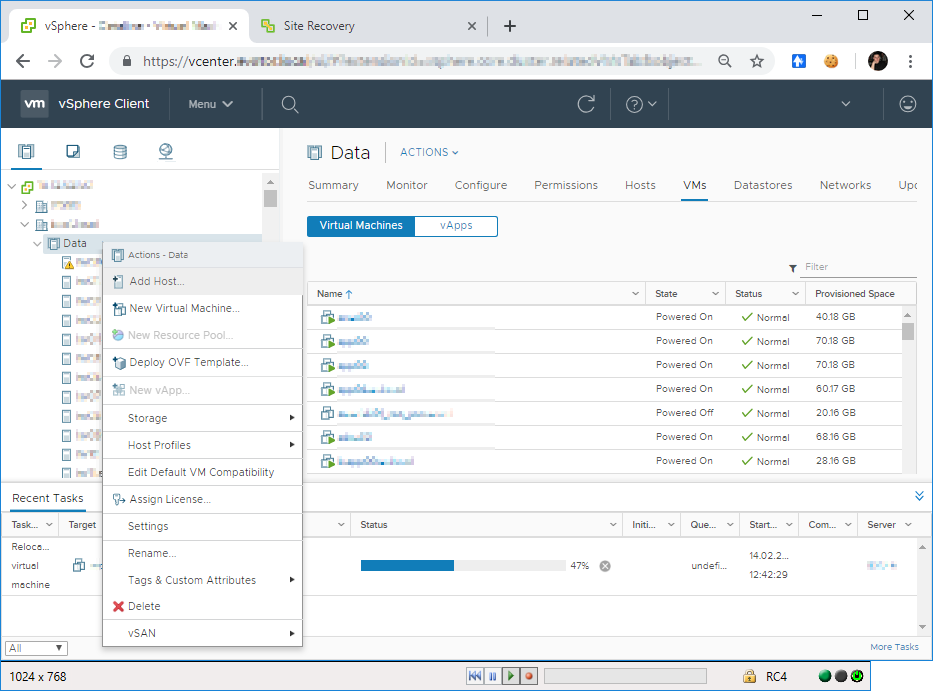
Task: Collapse Recent Tasks panel with double chevron
Action: (919, 496)
